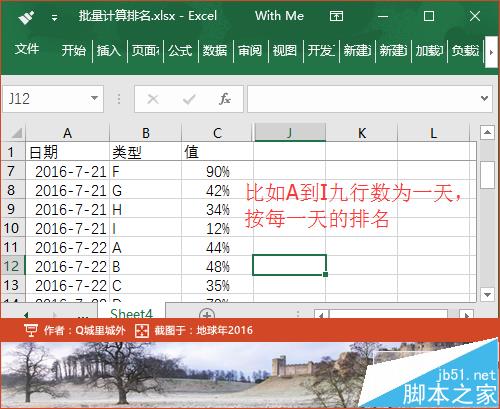
Task: Select column C header
Action: [x=217, y=133]
